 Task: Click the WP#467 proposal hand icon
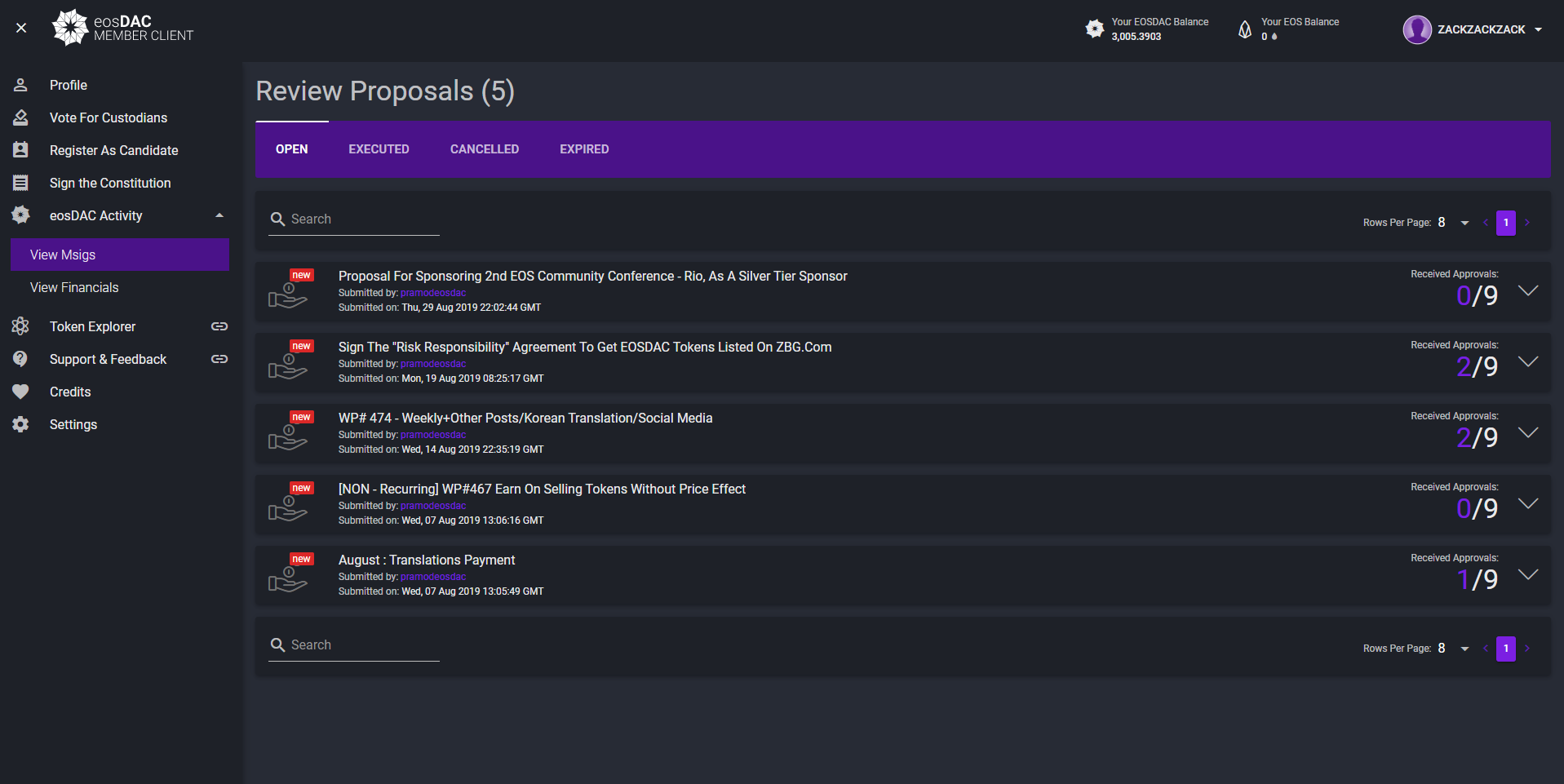tap(288, 508)
